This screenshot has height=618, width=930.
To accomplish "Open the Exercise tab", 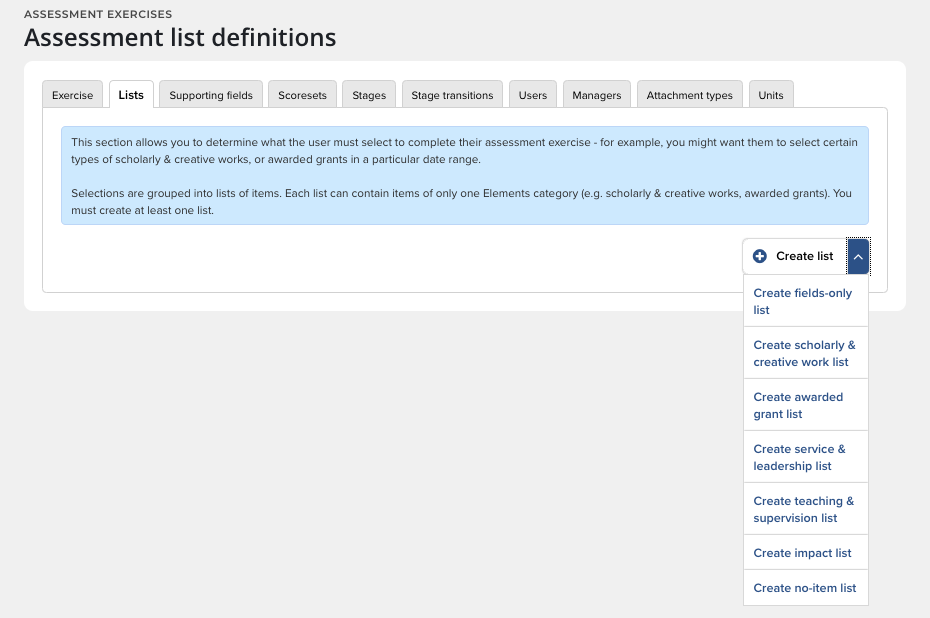I will (x=72, y=95).
